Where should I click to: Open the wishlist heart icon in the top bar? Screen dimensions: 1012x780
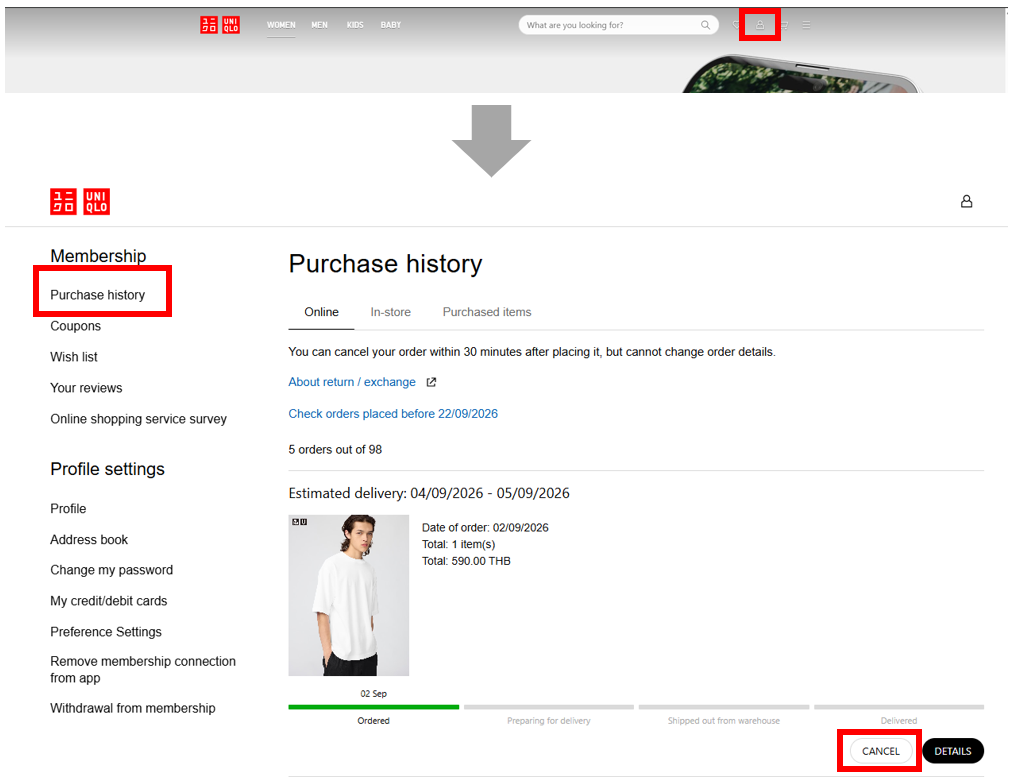coord(736,25)
